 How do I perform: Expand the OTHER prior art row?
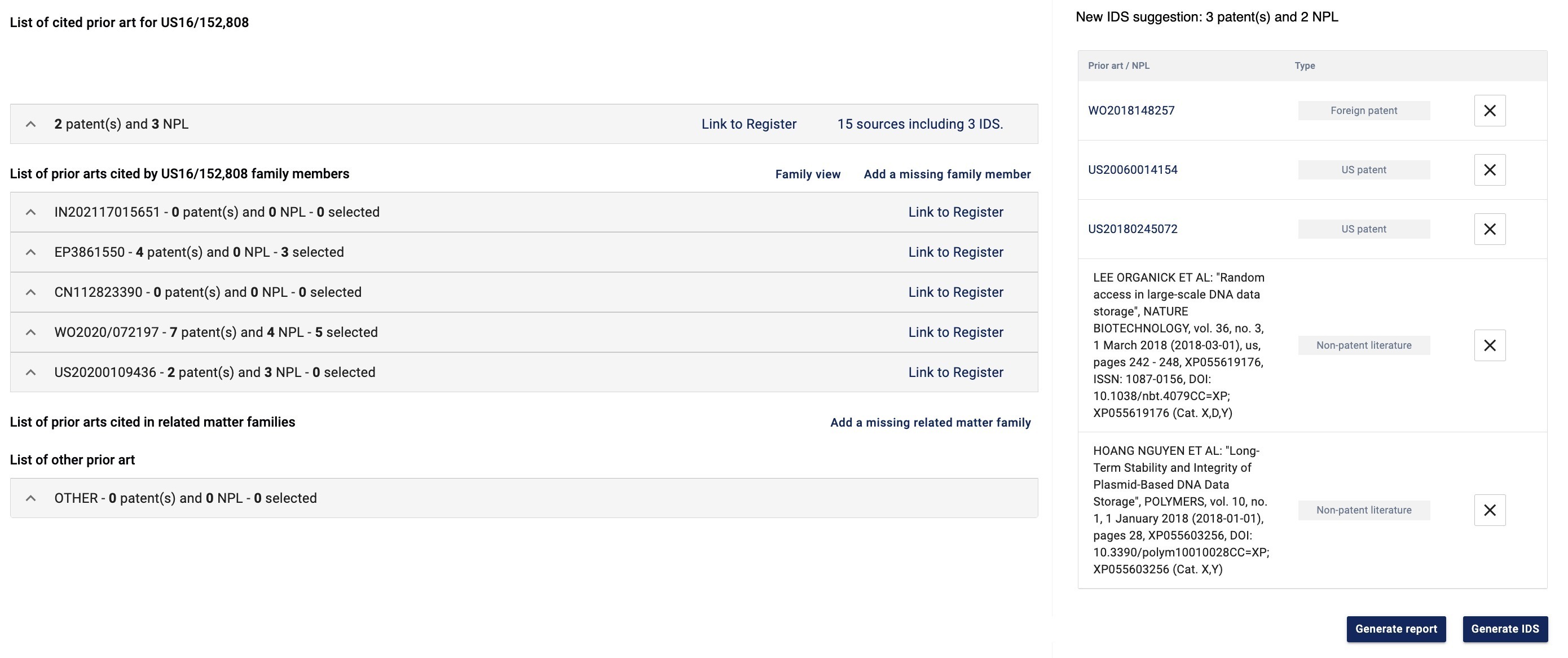pos(30,498)
